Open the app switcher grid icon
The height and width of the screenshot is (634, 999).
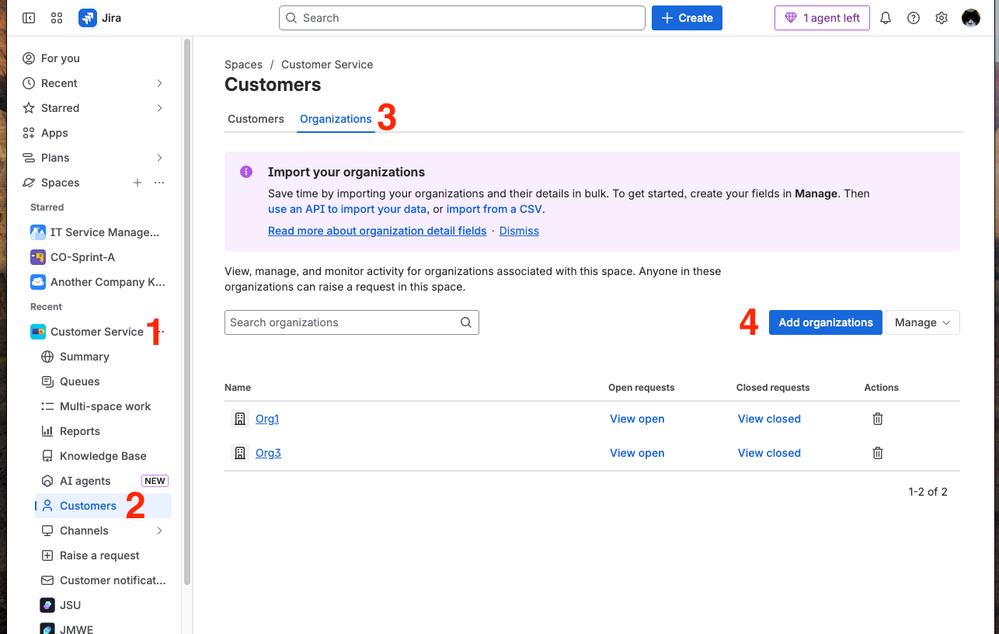pos(57,18)
